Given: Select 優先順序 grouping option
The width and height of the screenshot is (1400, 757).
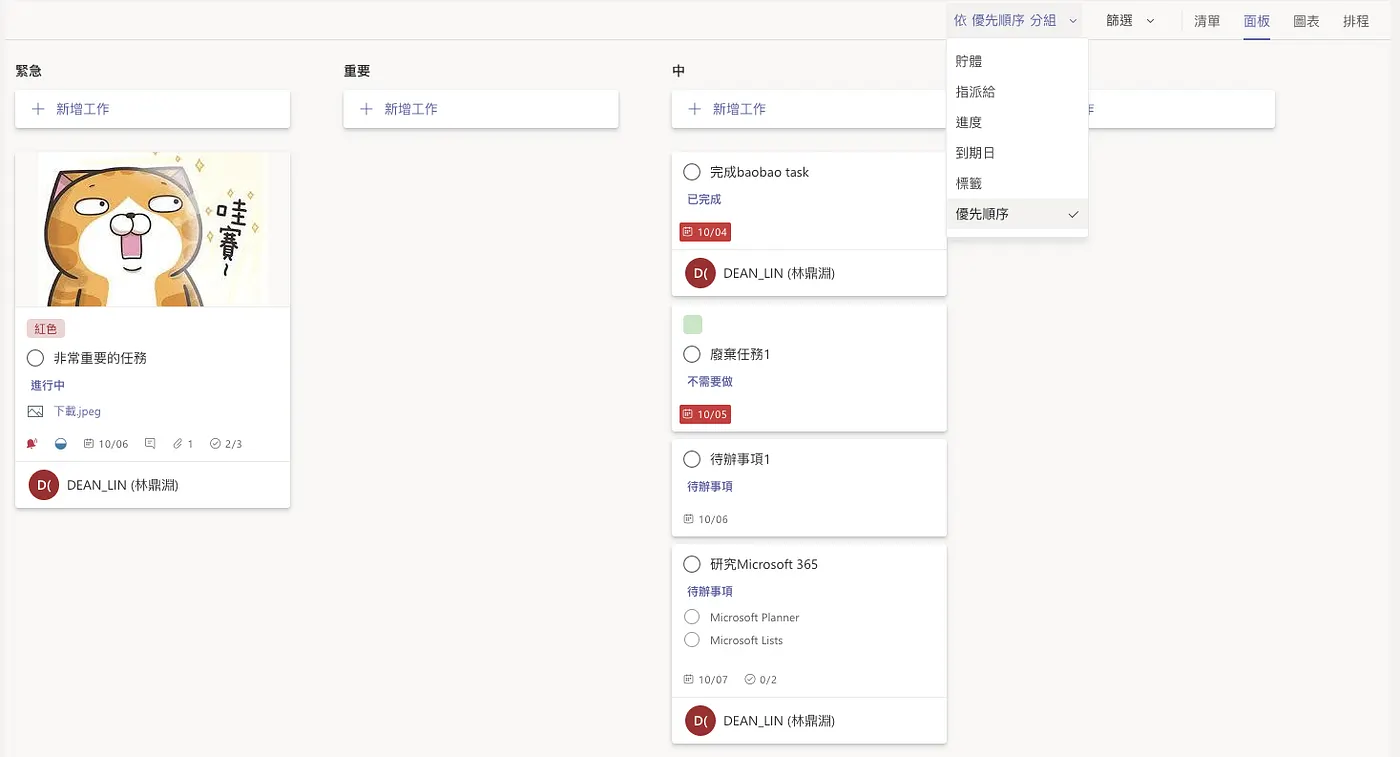Looking at the screenshot, I should tap(1017, 214).
